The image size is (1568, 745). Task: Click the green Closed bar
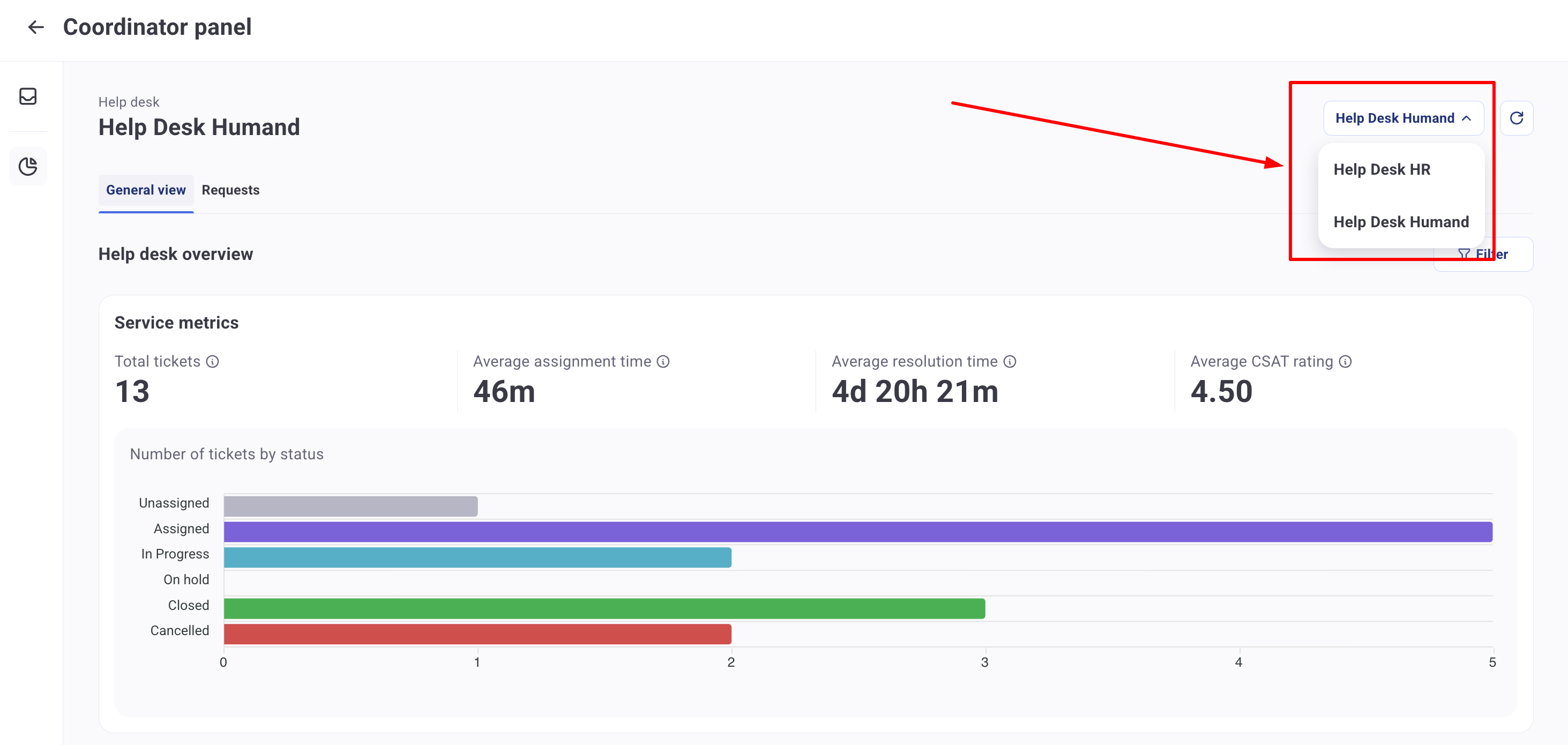point(604,608)
